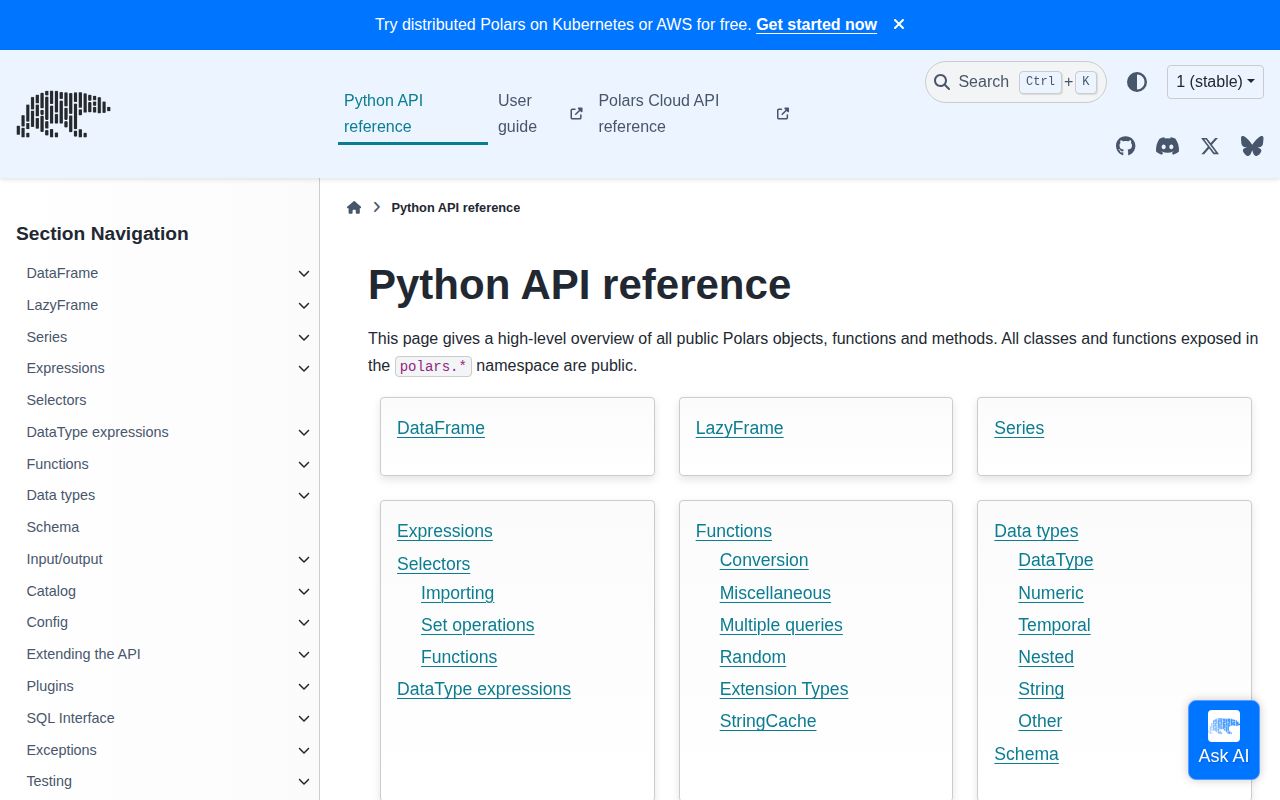Go to Other under Data types
1280x800 pixels.
pyautogui.click(x=1040, y=721)
